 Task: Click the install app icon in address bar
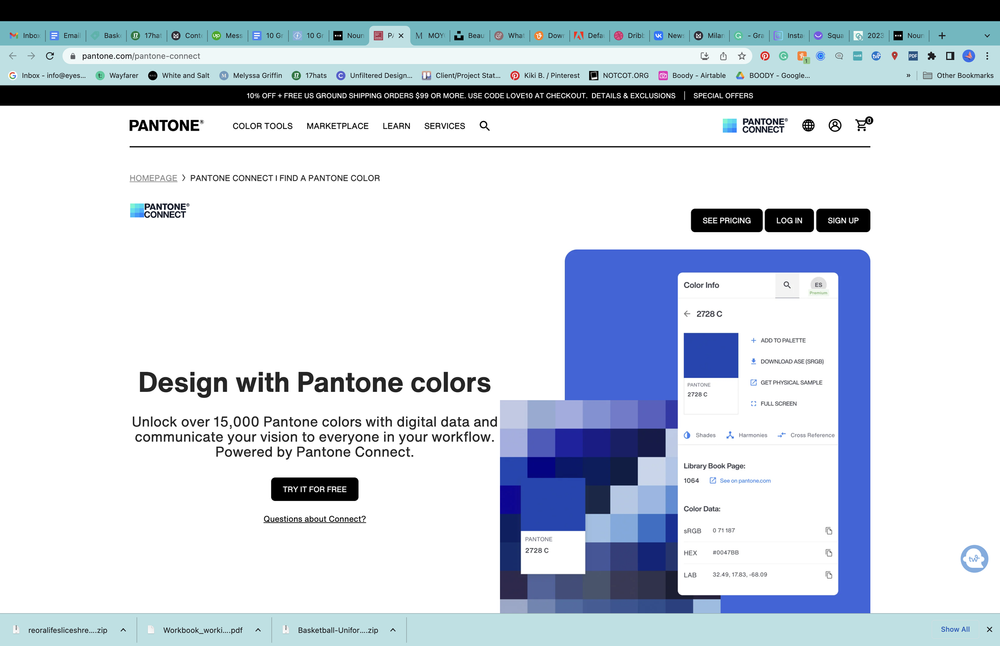pyautogui.click(x=705, y=56)
